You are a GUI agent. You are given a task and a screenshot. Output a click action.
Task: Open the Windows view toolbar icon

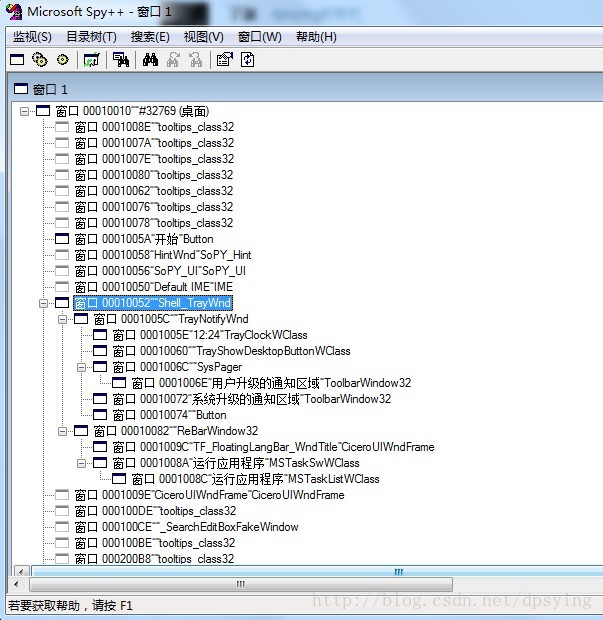[x=17, y=60]
